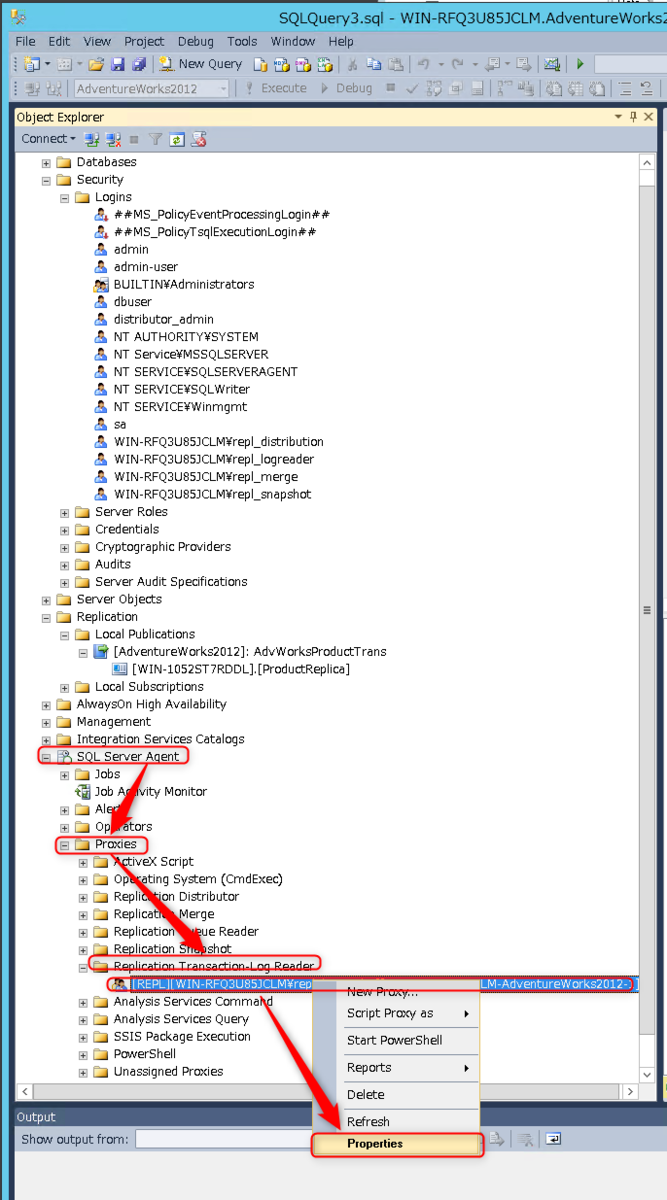The width and height of the screenshot is (667, 1200).
Task: Expand the Management node
Action: tap(46, 722)
